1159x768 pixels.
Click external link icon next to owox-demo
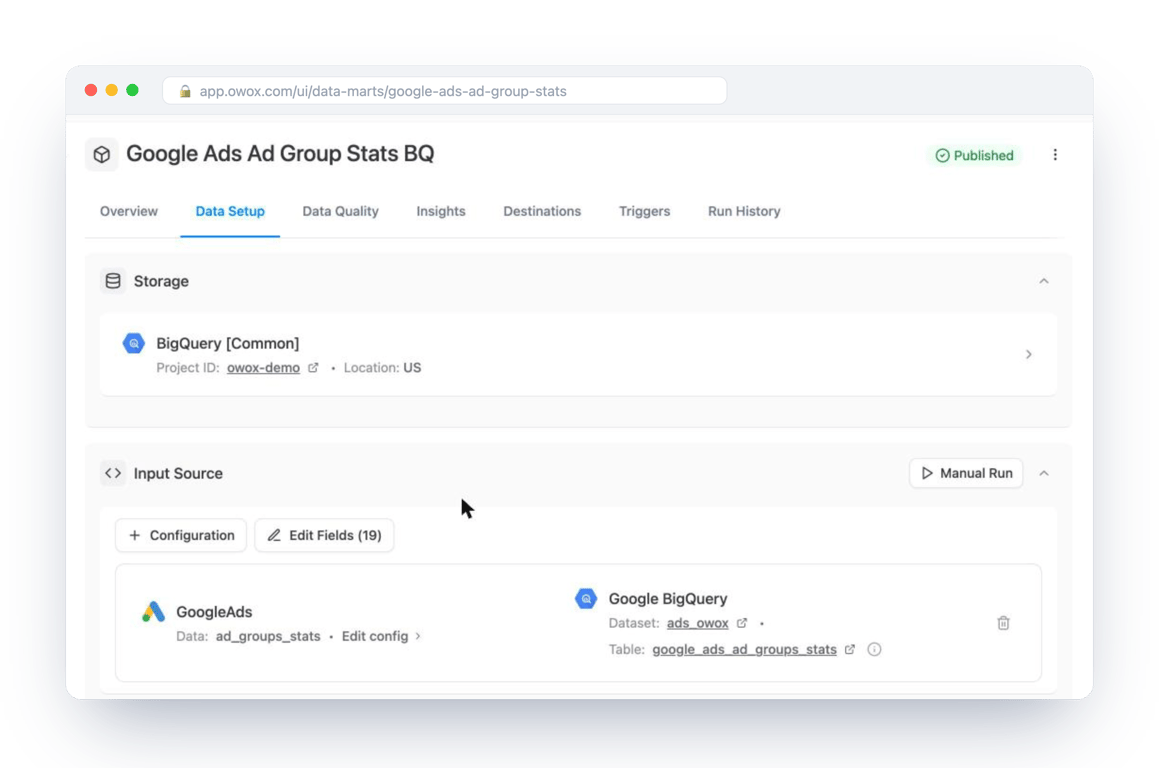click(313, 367)
